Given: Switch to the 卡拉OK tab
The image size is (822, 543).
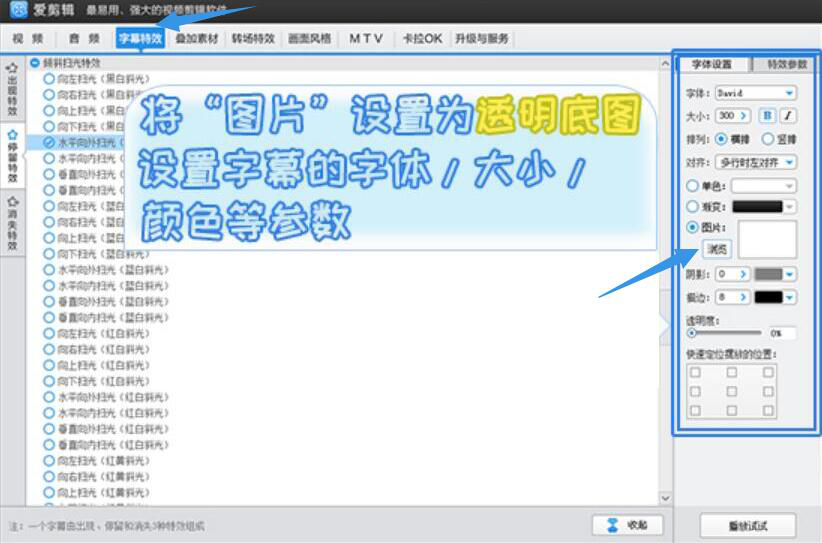Looking at the screenshot, I should (x=423, y=38).
